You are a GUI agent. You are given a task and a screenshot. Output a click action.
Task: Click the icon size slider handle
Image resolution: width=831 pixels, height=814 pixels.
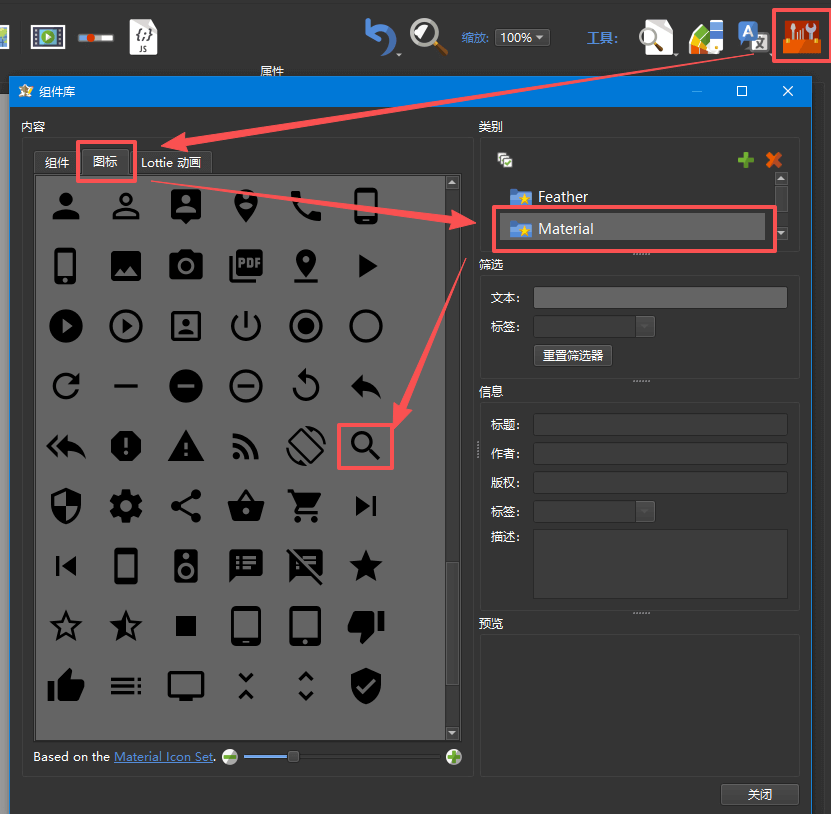pyautogui.click(x=293, y=757)
